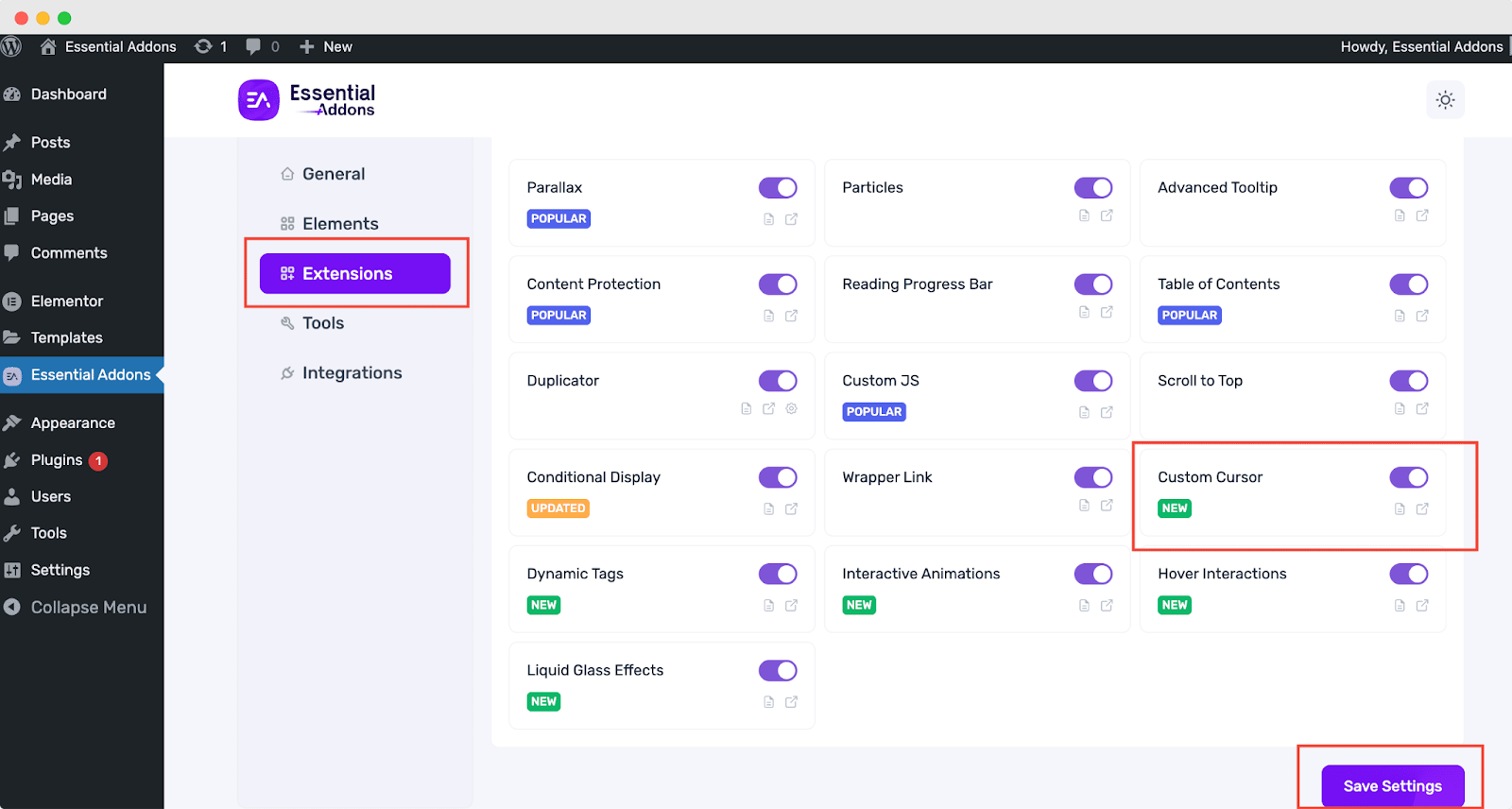This screenshot has height=809, width=1512.
Task: Toggle the Dynamic Tags extension
Action: 778,574
